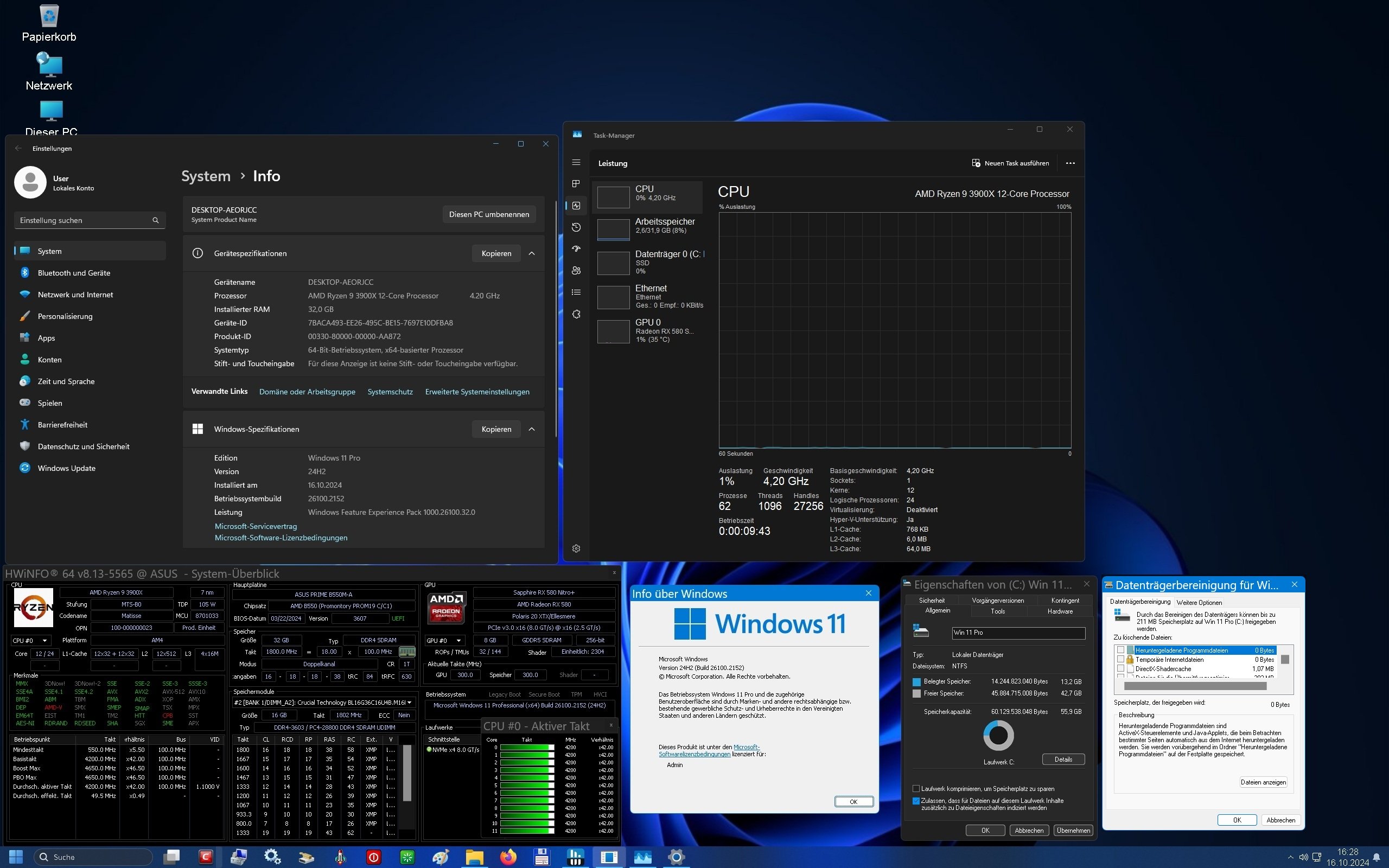Image resolution: width=1389 pixels, height=868 pixels.
Task: Open Services page in Task Manager sidebar
Action: pos(576,314)
